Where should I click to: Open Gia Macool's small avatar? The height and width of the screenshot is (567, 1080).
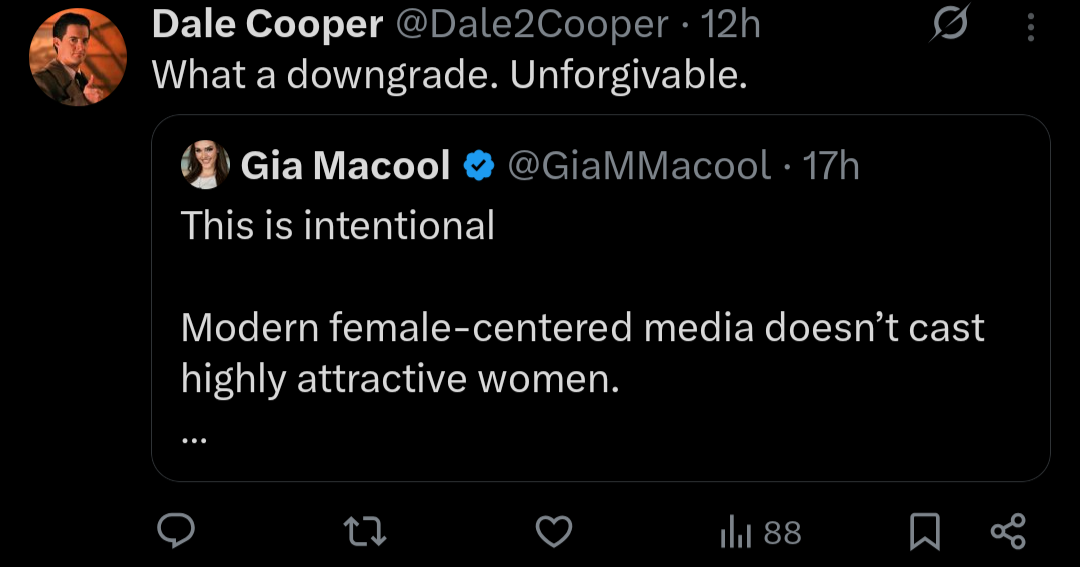coord(205,165)
